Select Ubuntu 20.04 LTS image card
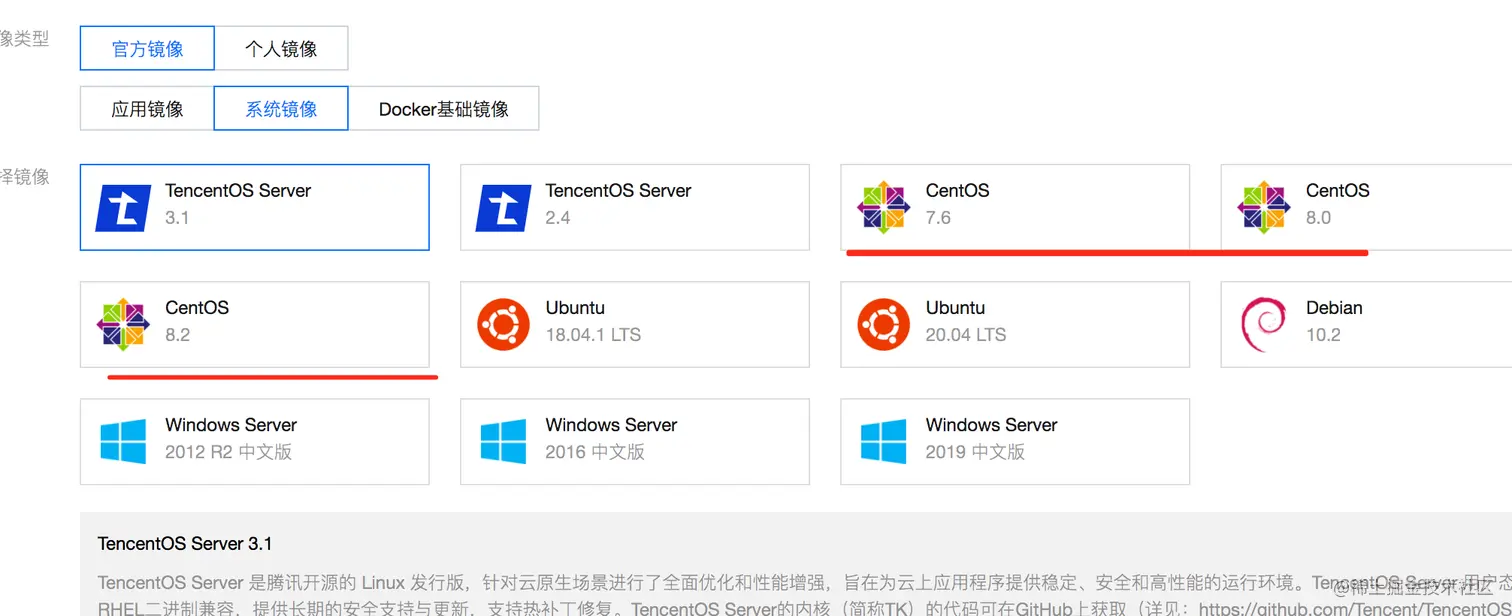Image resolution: width=1512 pixels, height=616 pixels. 1015,324
